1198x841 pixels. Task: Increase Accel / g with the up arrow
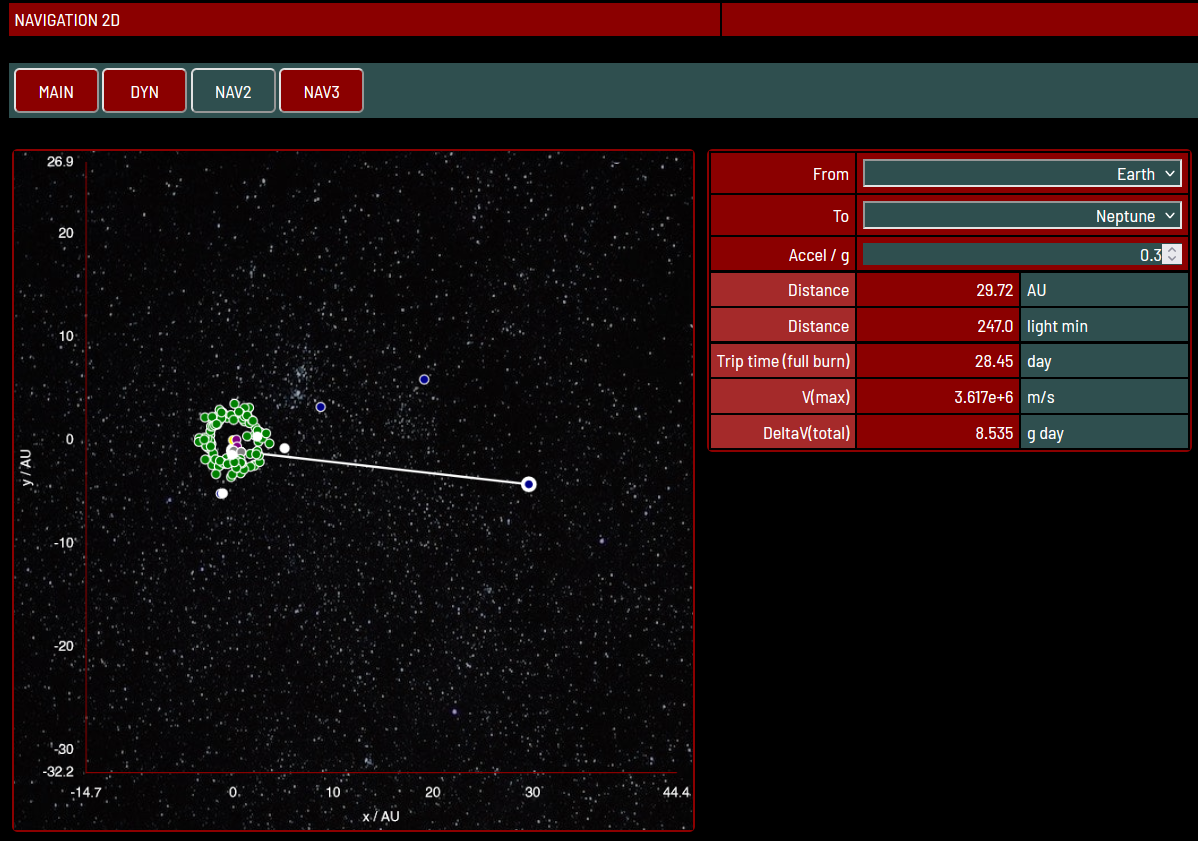pyautogui.click(x=1173, y=250)
